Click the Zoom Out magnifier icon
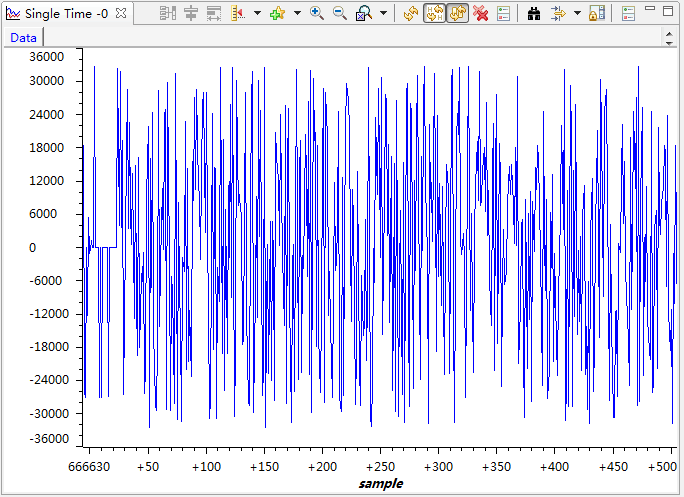Screen dimensions: 684x497 click(x=340, y=14)
